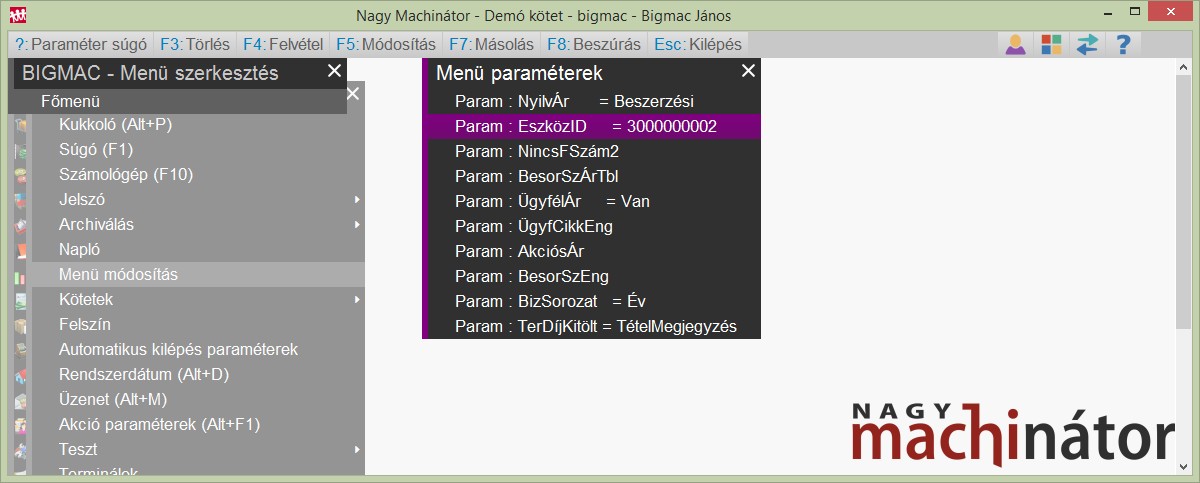This screenshot has width=1200, height=483.
Task: Click F7: Másolás in the toolbar
Action: click(x=491, y=44)
